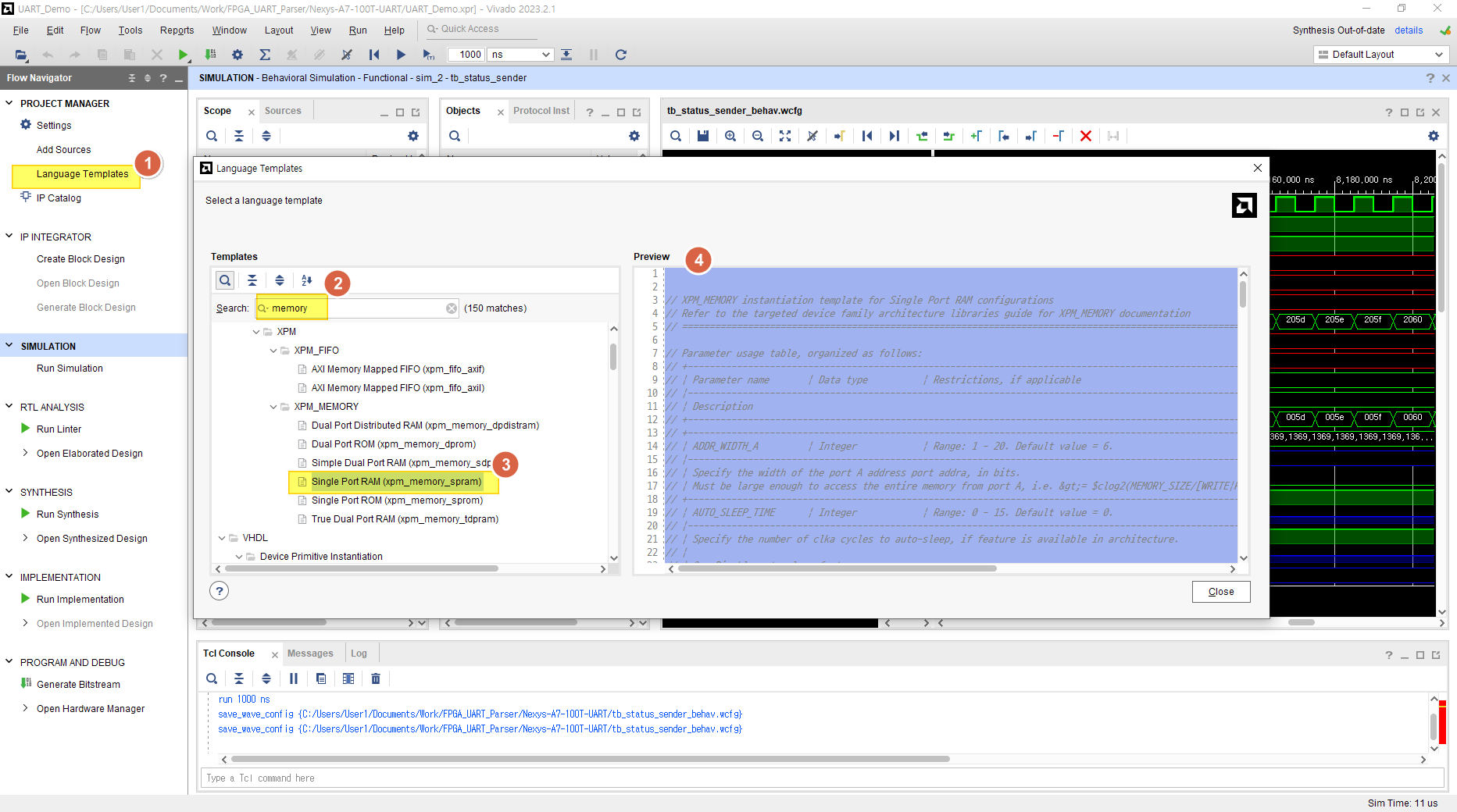
Task: Collapse the IMPLEMENTATION section
Action: 9,577
